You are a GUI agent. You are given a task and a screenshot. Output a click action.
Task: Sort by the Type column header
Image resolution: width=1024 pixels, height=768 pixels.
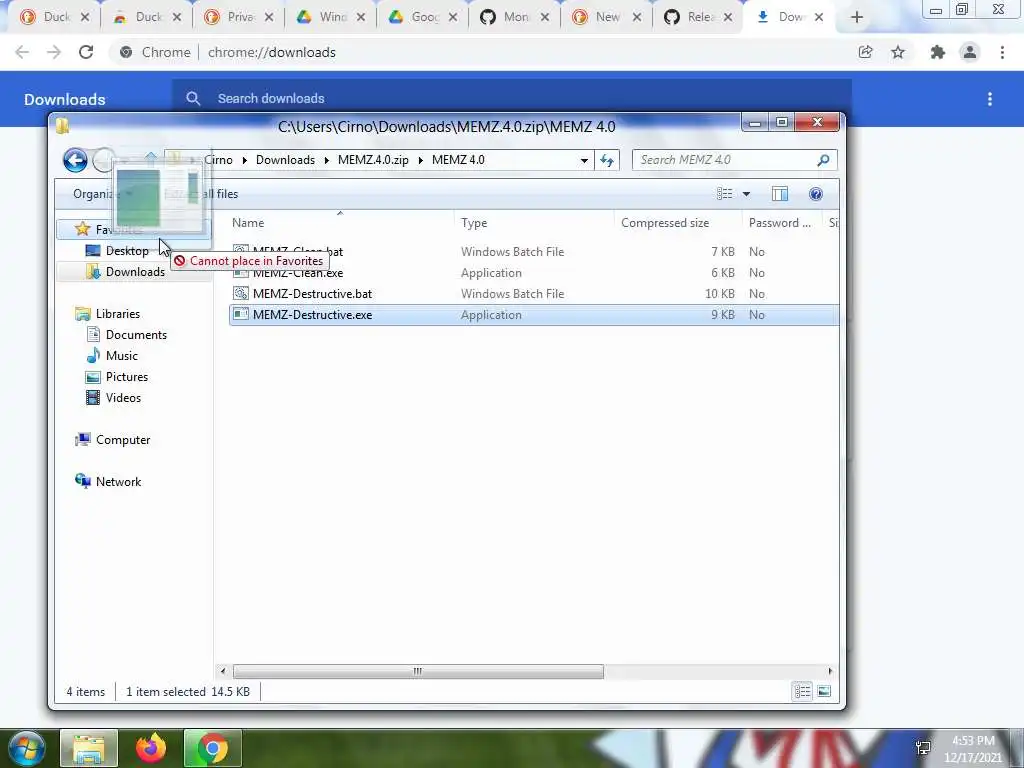coord(473,223)
